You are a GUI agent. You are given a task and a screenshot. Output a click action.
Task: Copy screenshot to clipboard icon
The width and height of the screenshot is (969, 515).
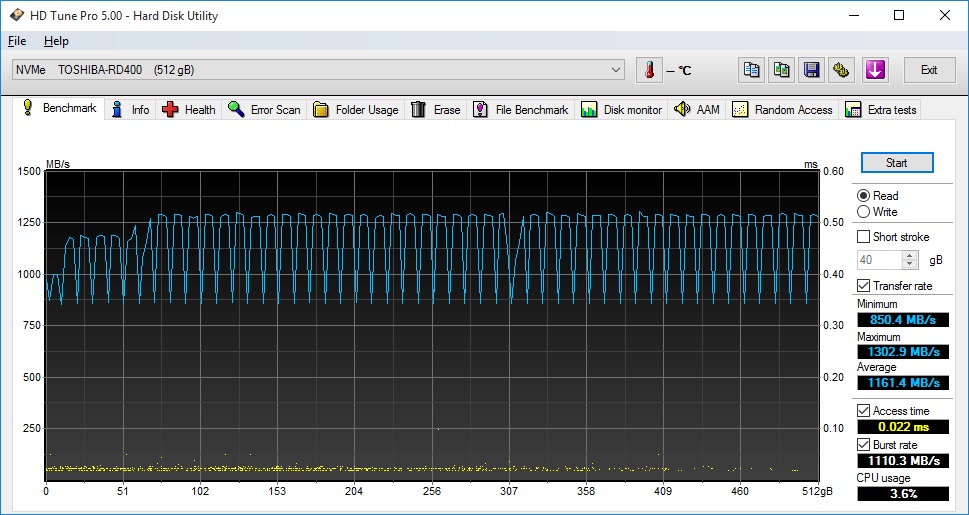(x=782, y=70)
